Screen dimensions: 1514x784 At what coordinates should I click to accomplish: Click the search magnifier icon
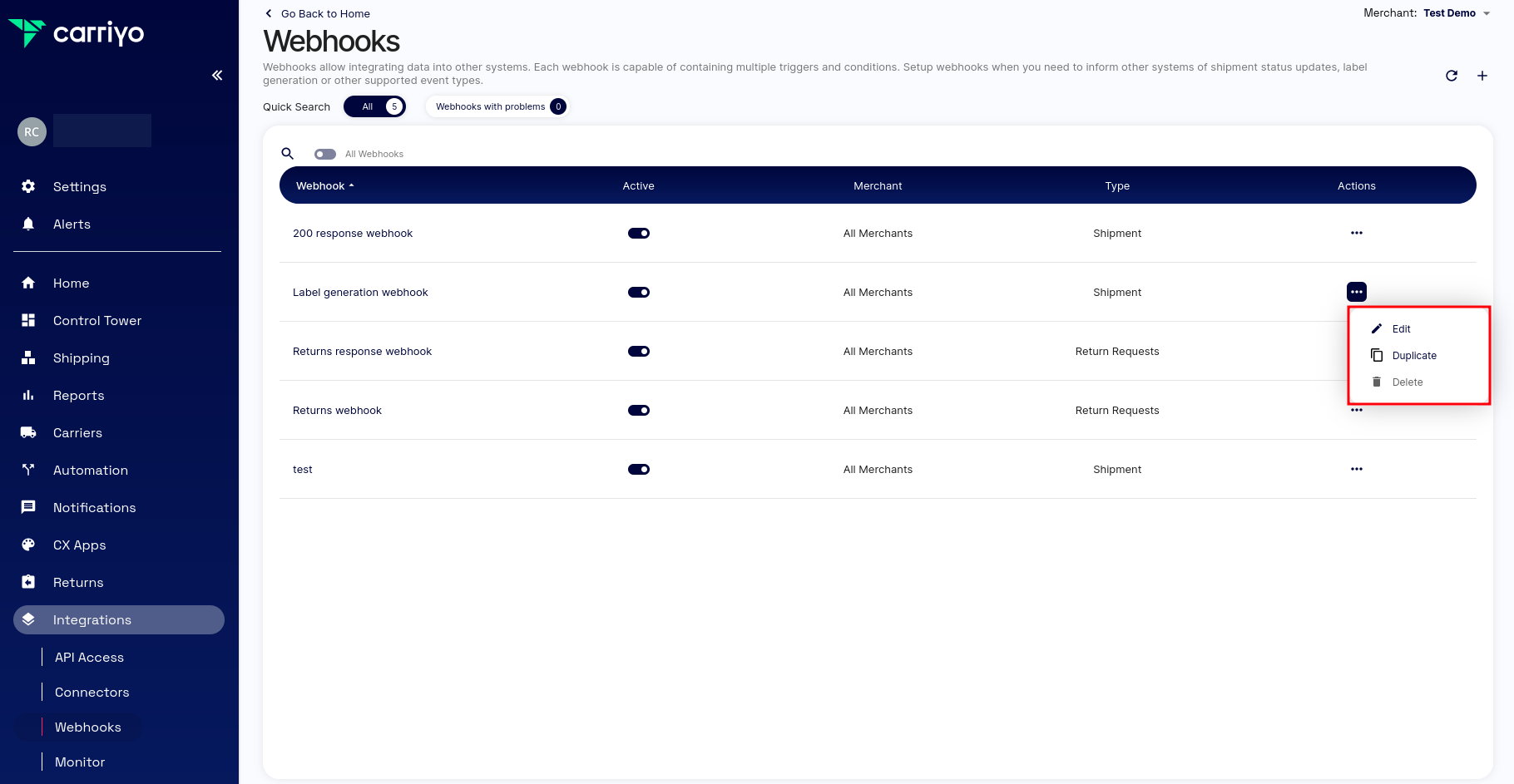pyautogui.click(x=288, y=154)
